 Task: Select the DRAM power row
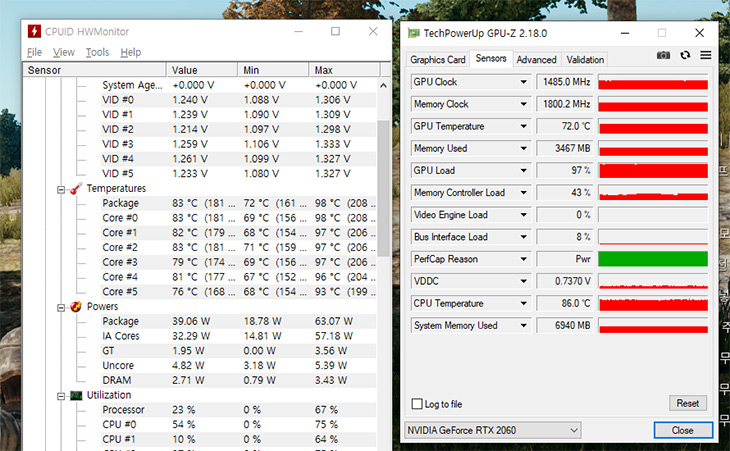pyautogui.click(x=238, y=380)
